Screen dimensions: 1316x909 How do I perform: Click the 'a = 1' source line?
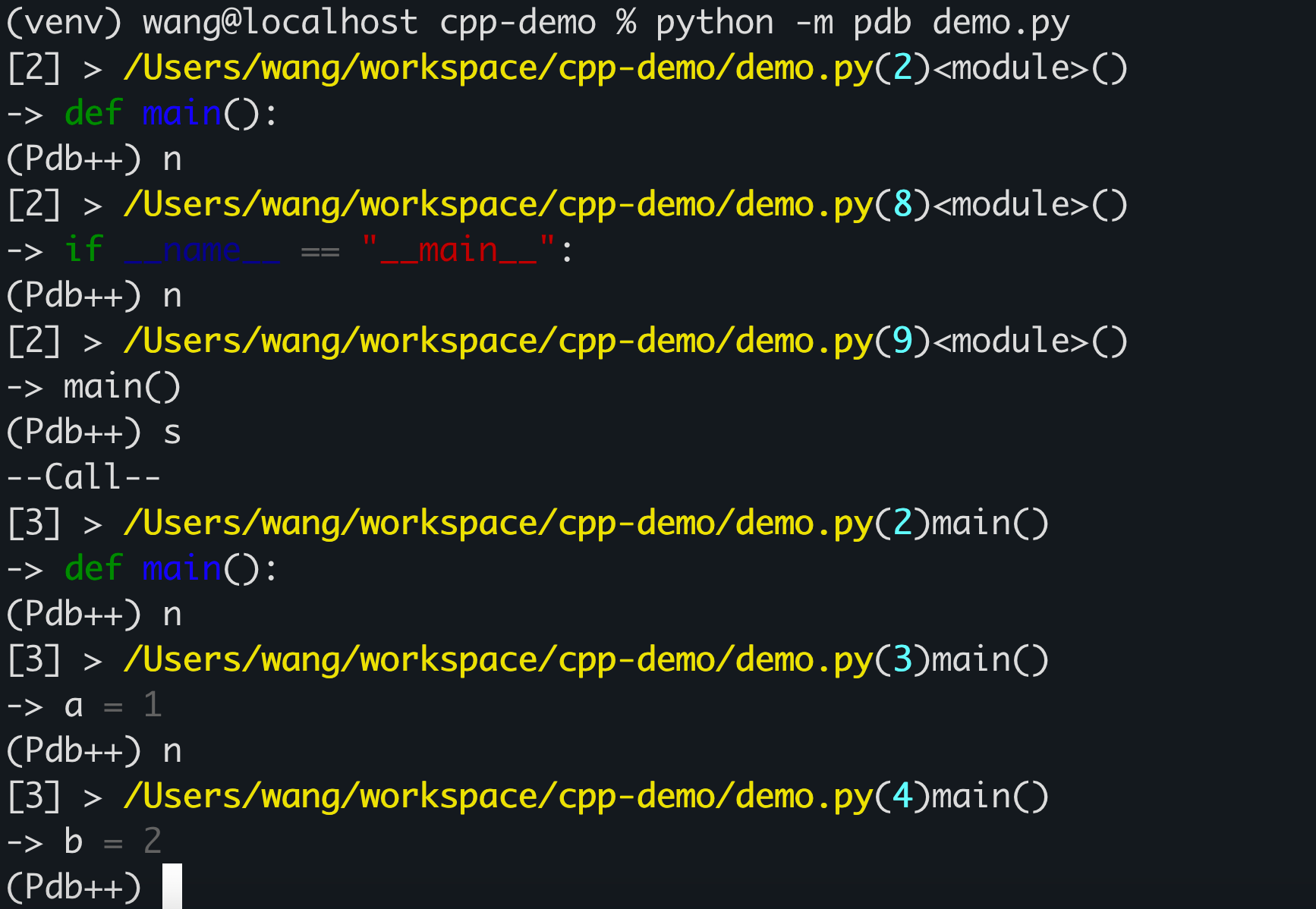(84, 706)
